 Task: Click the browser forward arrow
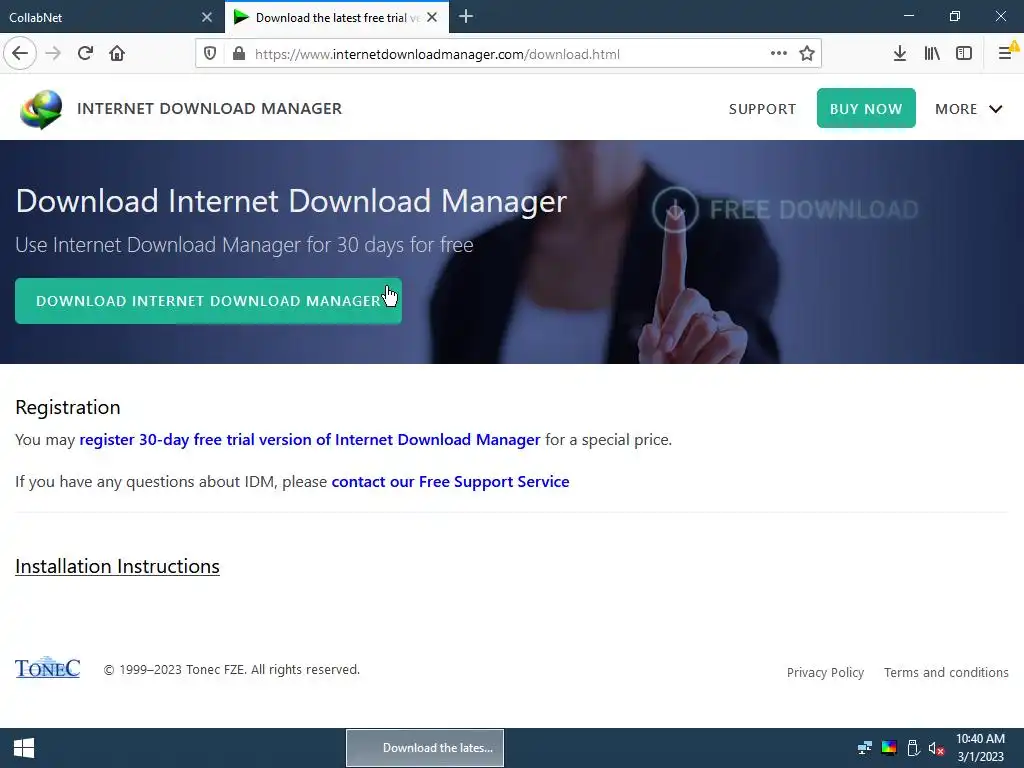[x=53, y=54]
